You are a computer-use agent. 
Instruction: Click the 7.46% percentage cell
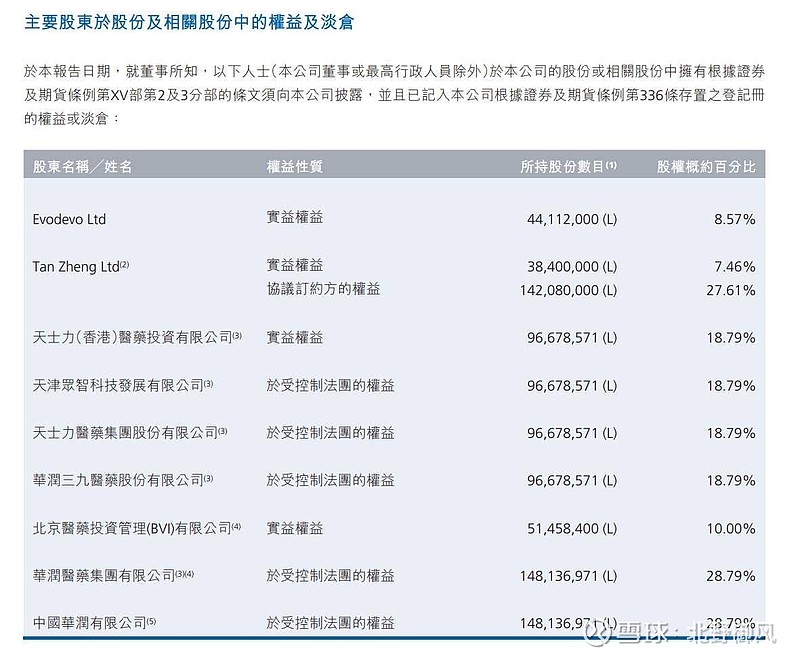coord(734,266)
